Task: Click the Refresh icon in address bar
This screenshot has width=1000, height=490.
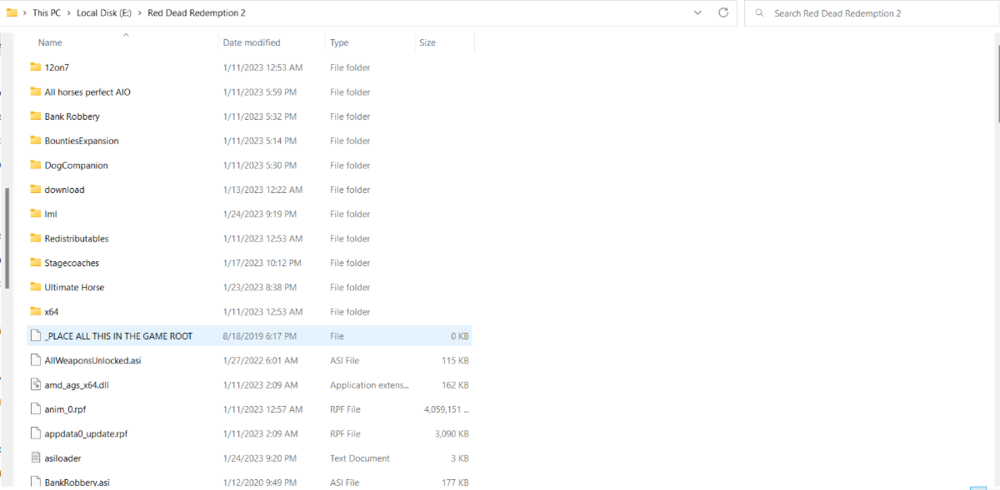Action: 723,13
